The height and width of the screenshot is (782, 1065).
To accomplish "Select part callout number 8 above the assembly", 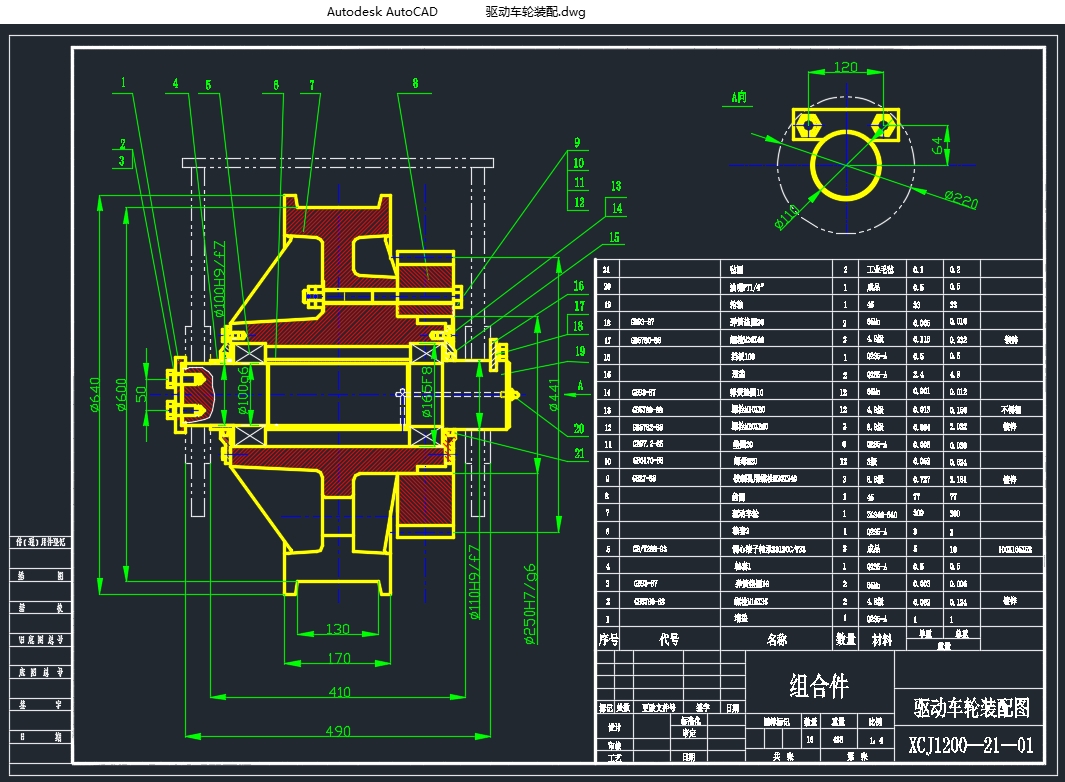I will (414, 84).
